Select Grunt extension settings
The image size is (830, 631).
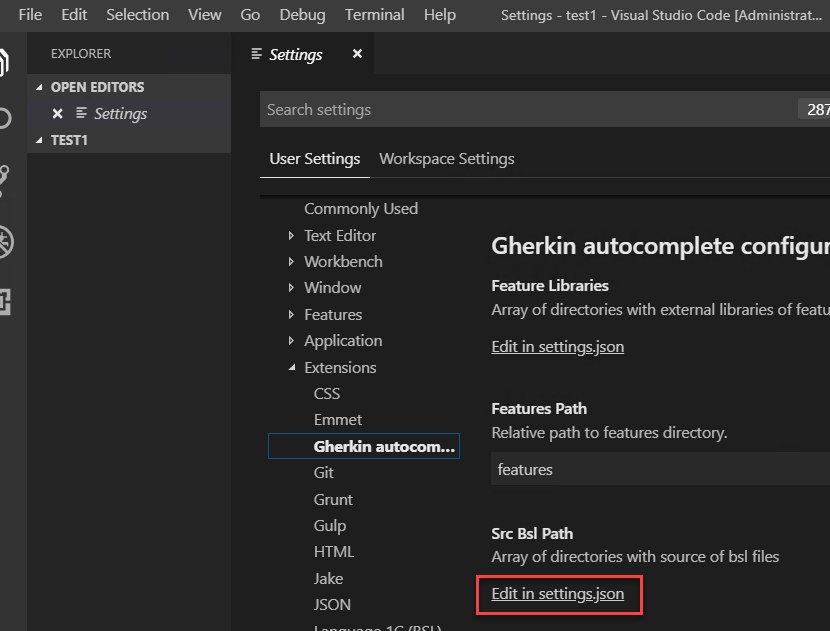click(x=333, y=499)
